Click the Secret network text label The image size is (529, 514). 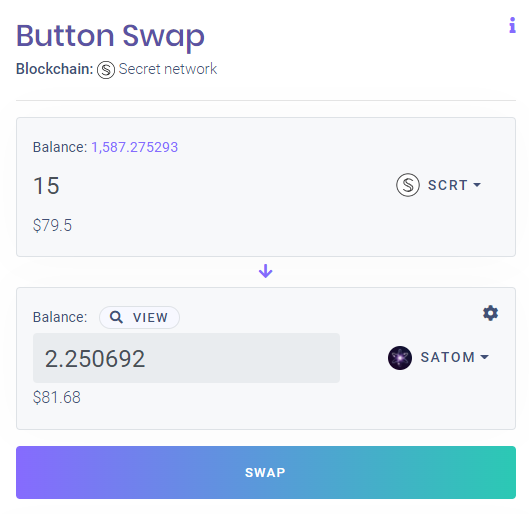(168, 69)
